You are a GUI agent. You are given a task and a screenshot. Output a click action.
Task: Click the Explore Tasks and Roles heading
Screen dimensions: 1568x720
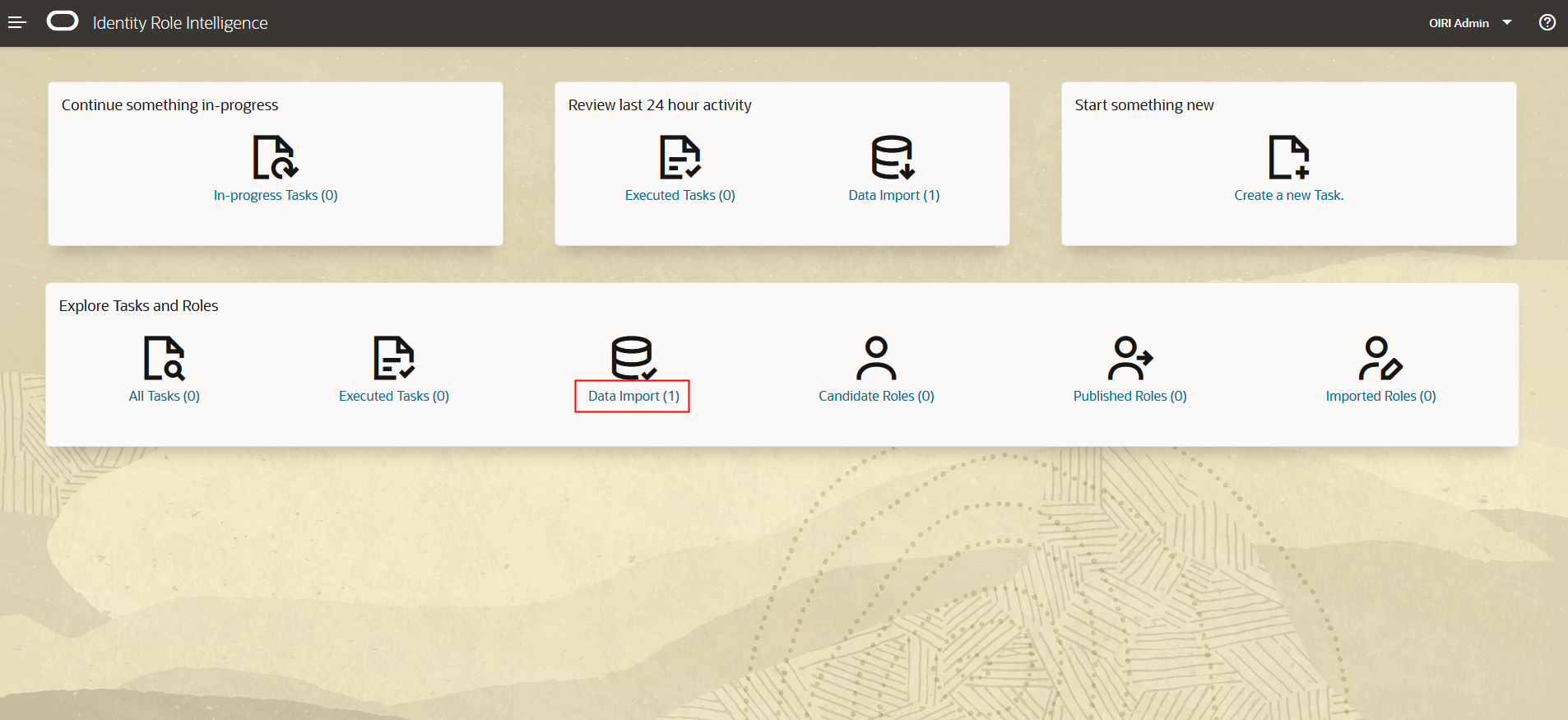[139, 306]
